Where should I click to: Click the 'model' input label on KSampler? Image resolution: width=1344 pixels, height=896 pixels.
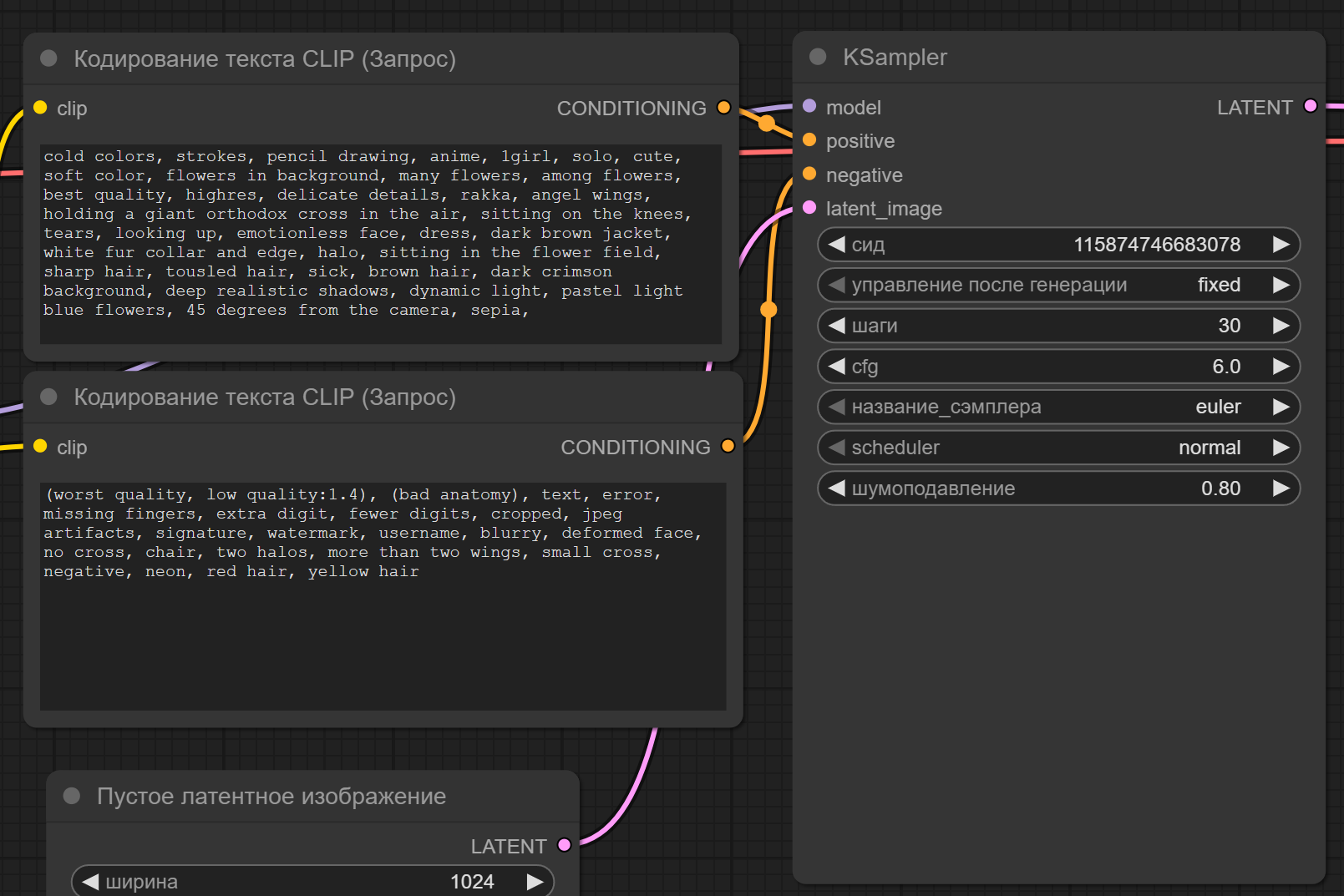853,108
